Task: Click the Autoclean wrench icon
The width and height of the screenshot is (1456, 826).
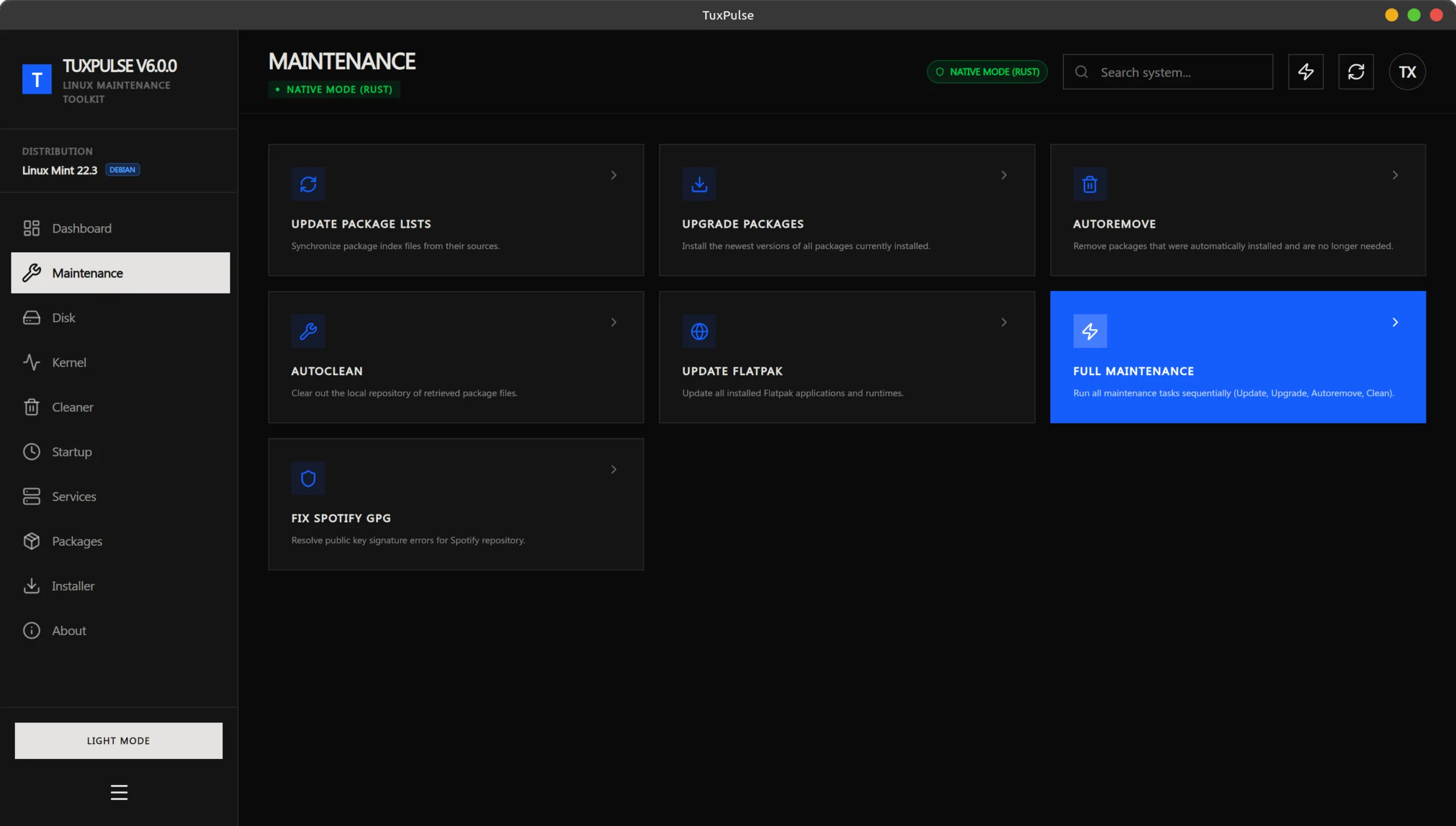Action: pyautogui.click(x=308, y=331)
